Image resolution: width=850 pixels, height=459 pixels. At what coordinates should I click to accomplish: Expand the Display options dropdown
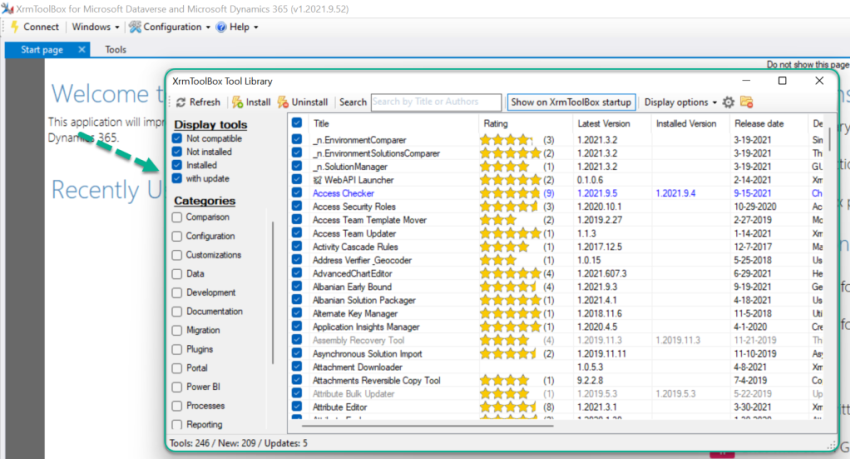tap(680, 102)
